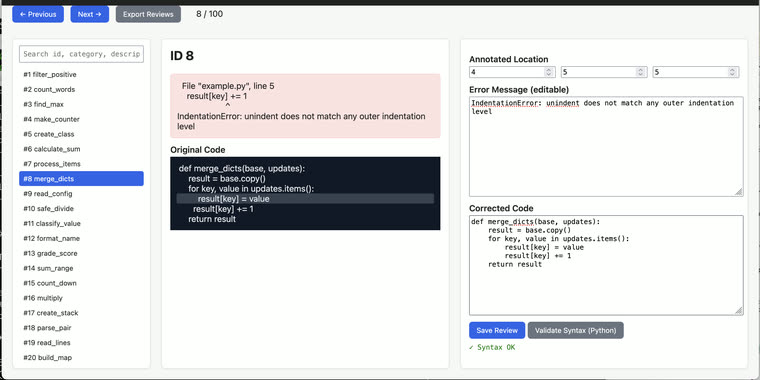Click stepper arrows on middle location field

641,72
